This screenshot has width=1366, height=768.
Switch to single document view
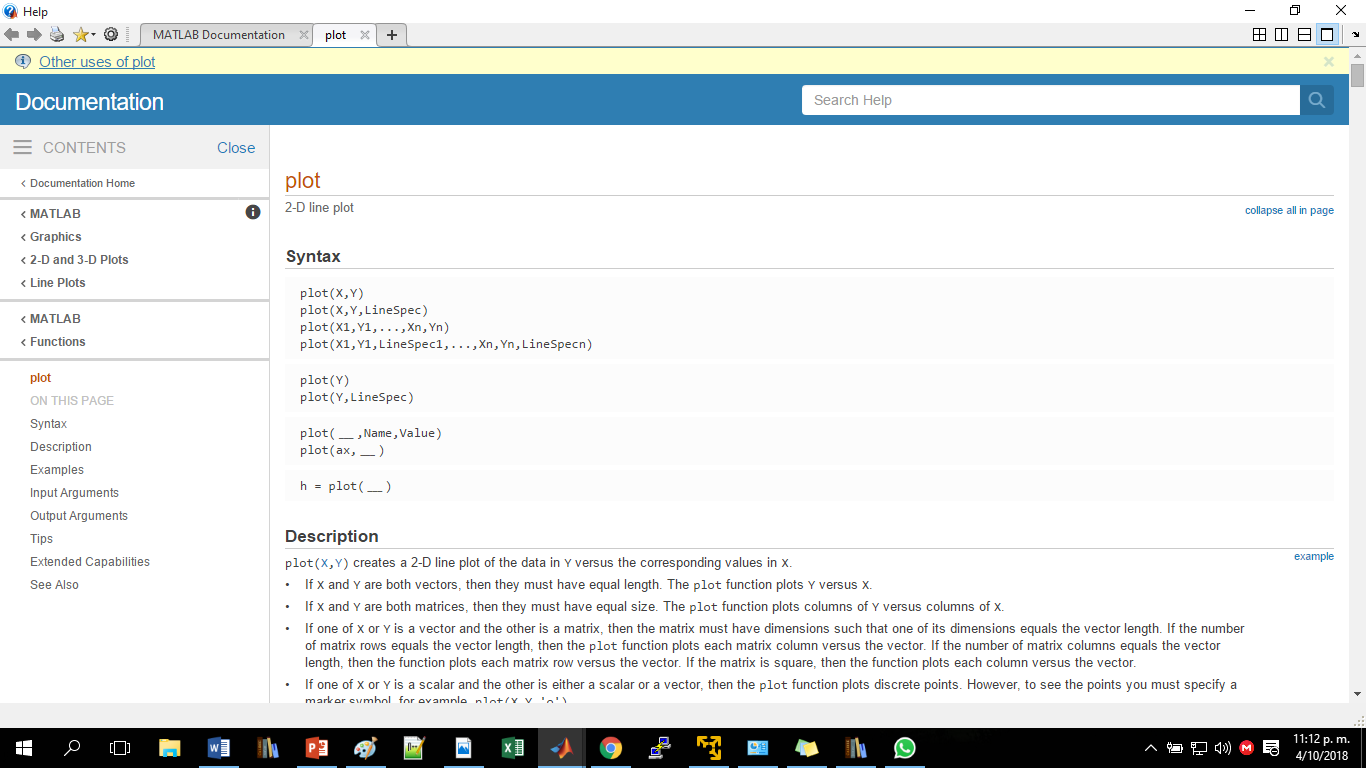pos(1327,35)
